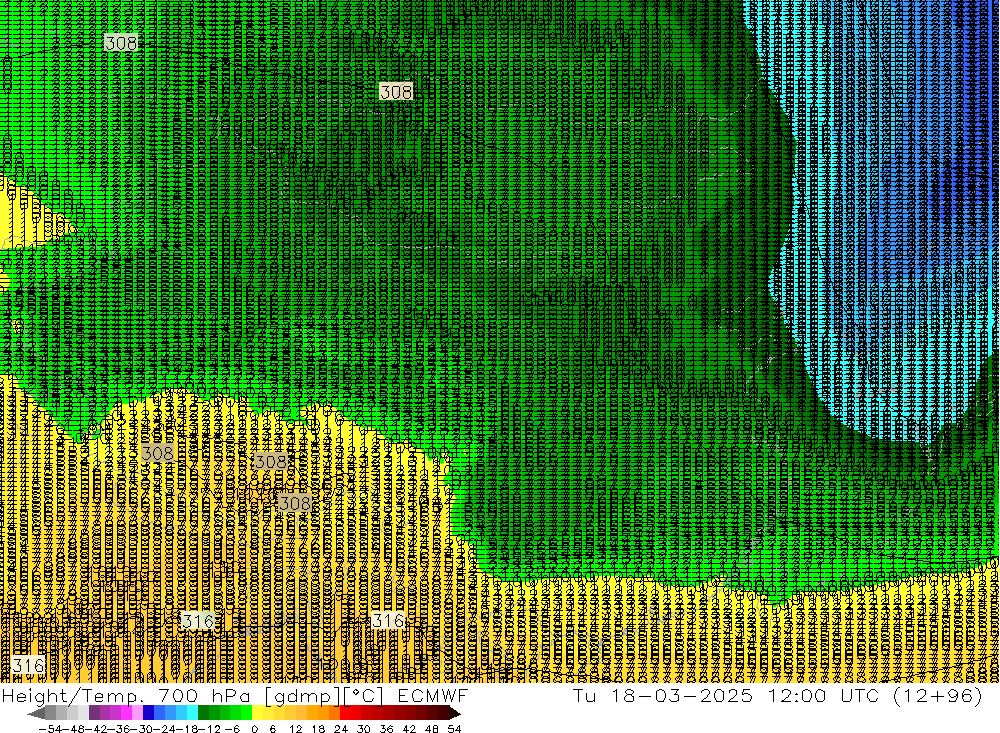Click the 'Tu' weekday abbreviation

click(x=584, y=695)
